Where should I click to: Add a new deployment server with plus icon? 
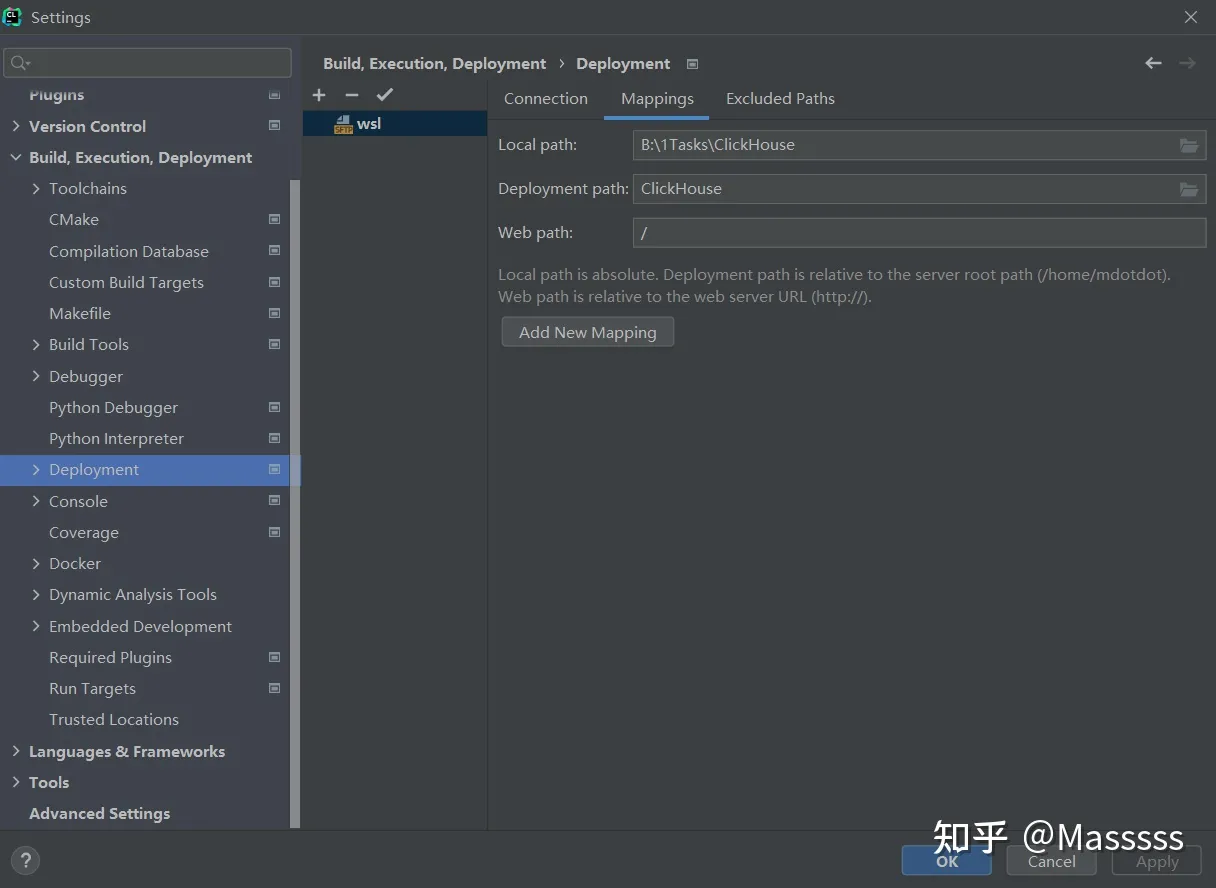pos(319,95)
